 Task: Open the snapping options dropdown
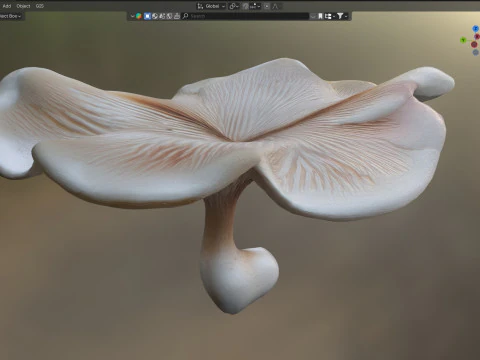click(x=255, y=6)
